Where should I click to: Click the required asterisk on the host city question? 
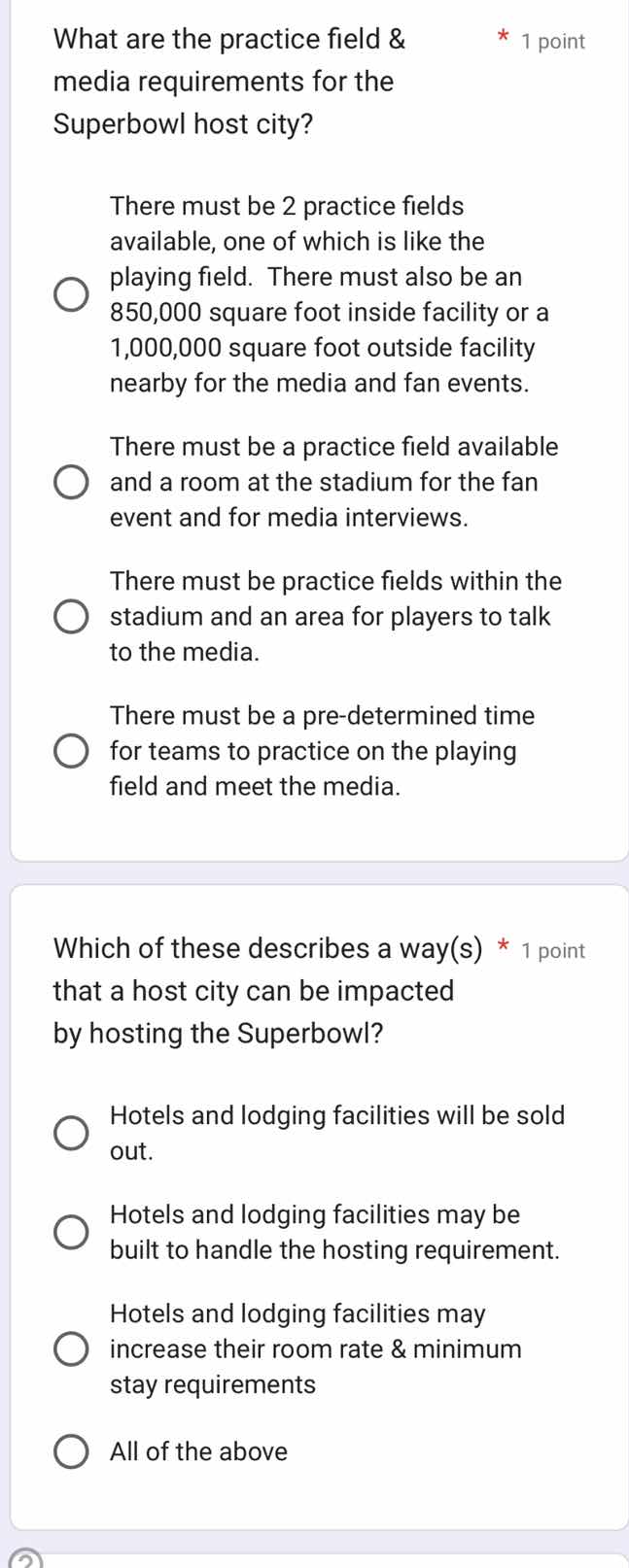[503, 946]
